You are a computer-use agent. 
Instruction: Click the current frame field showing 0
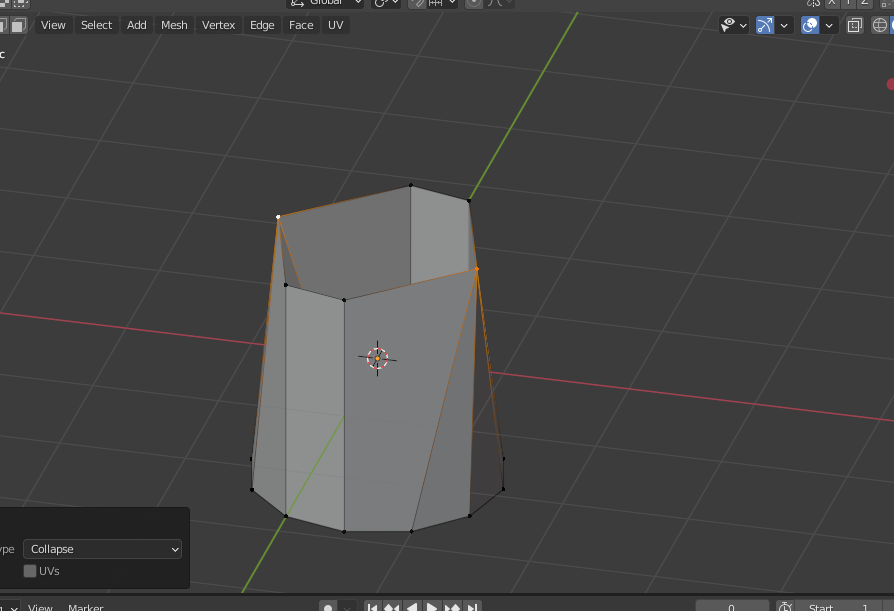click(732, 607)
